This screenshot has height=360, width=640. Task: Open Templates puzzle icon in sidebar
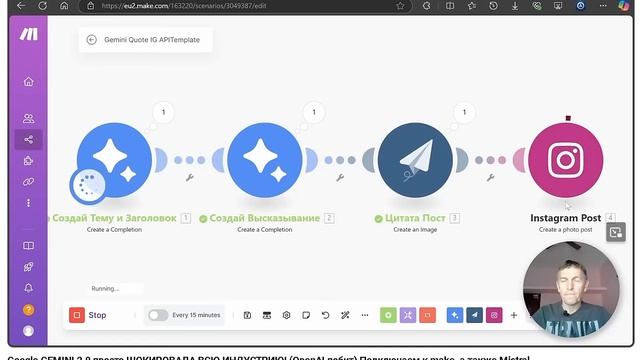[x=29, y=160]
